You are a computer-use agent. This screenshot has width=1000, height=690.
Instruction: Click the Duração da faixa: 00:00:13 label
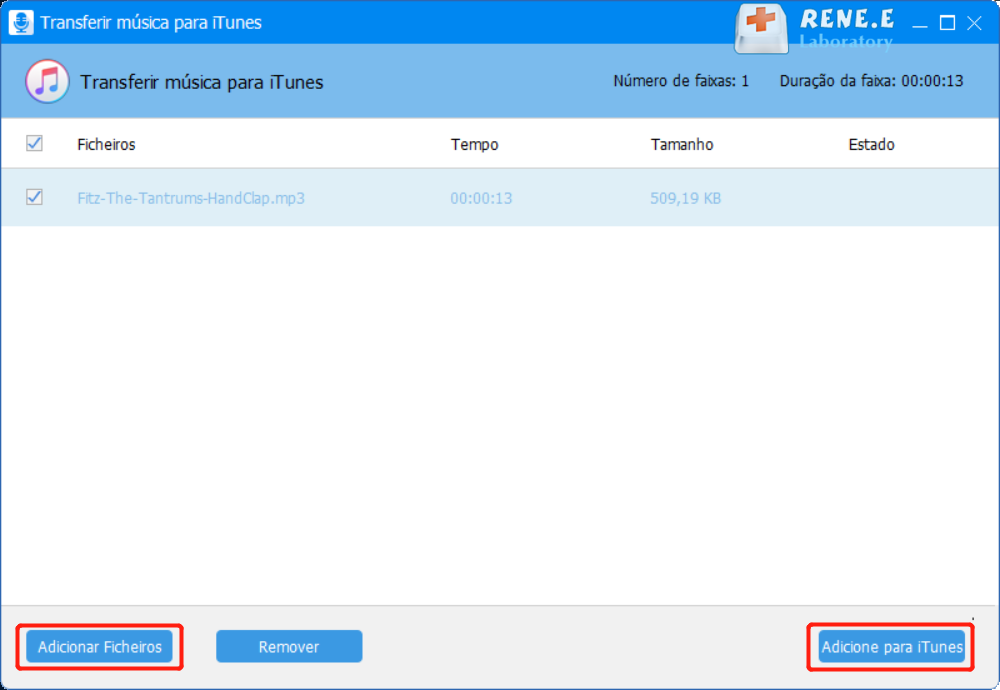[871, 81]
